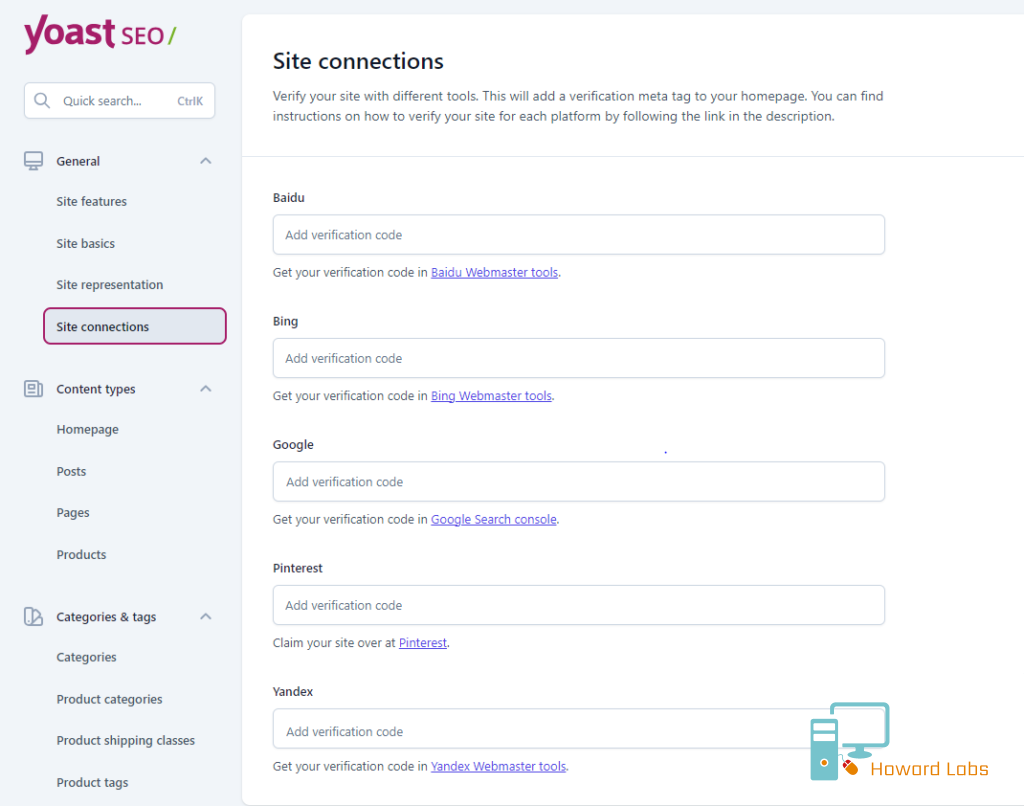
Task: Click the Google verification code input
Action: tap(579, 481)
